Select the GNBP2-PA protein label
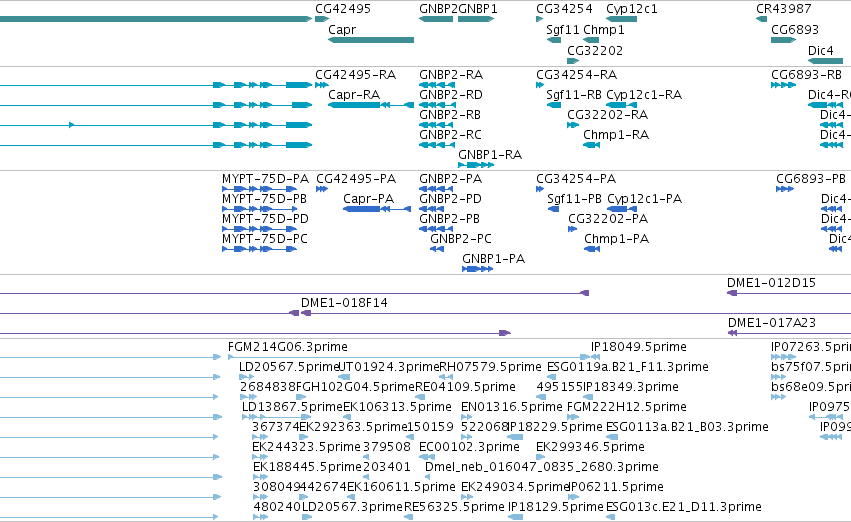The height and width of the screenshot is (522, 851). tap(450, 179)
